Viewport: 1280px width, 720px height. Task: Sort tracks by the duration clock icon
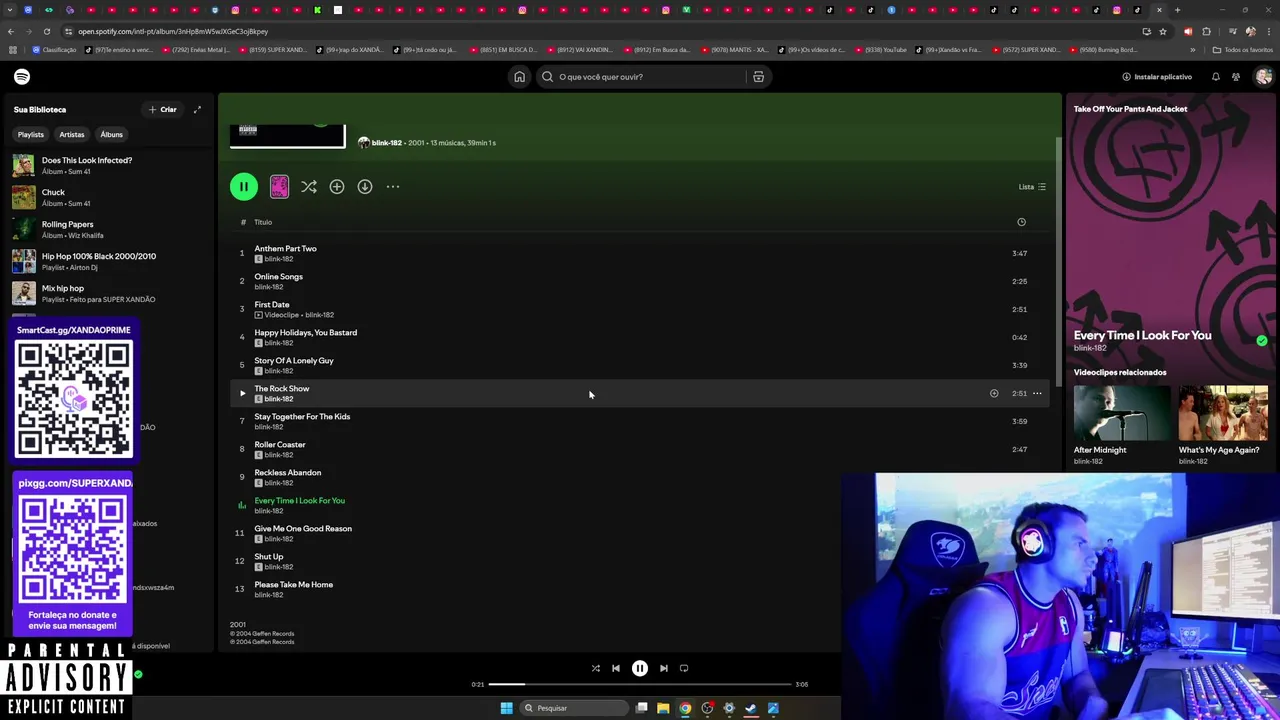[1021, 222]
